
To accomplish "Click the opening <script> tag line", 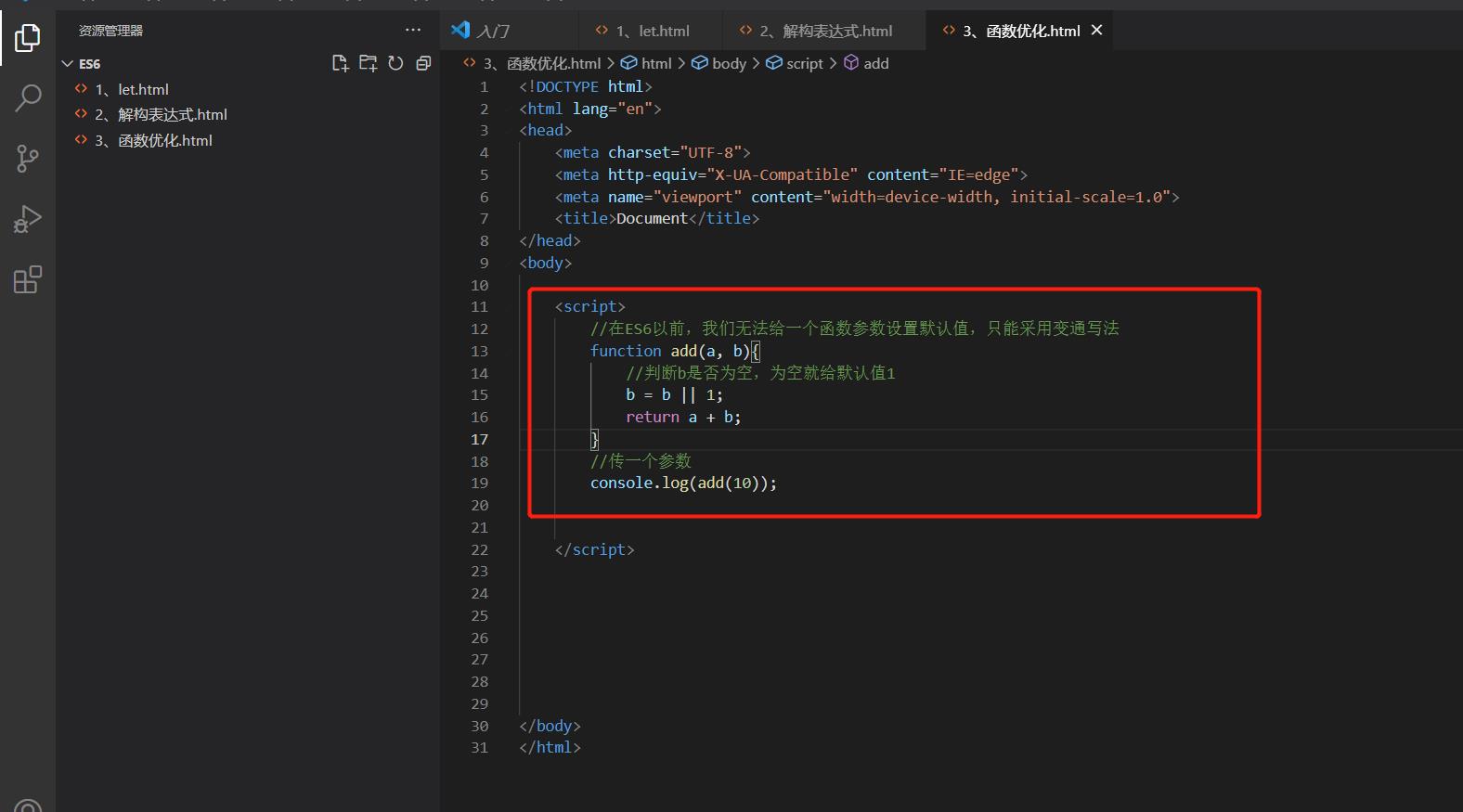I will 590,306.
